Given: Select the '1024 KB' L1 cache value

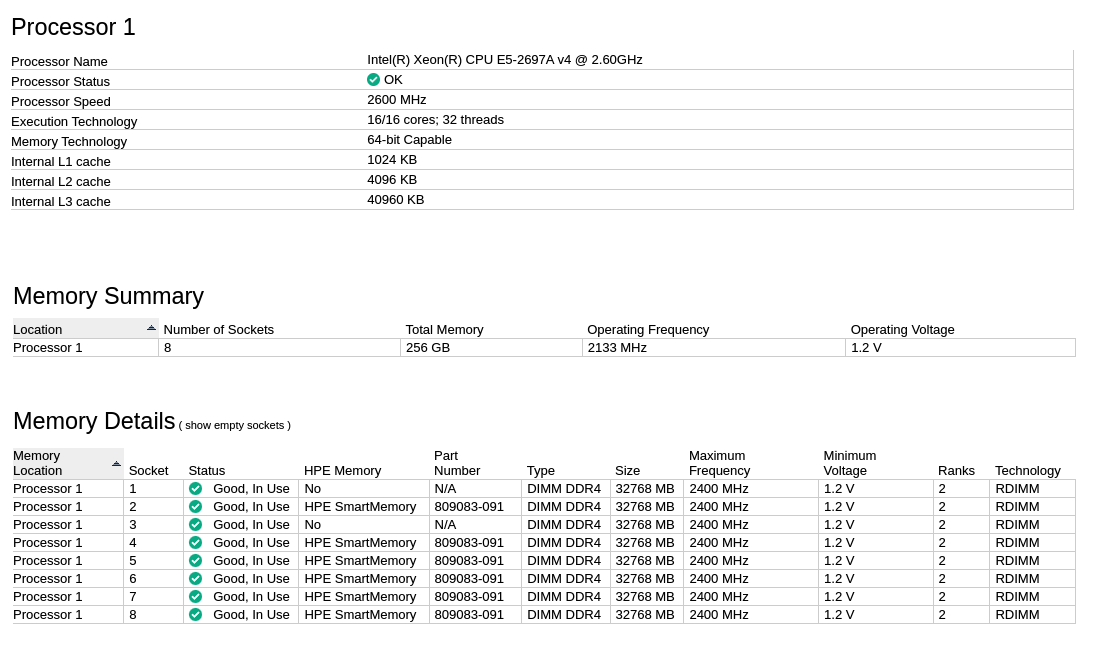Looking at the screenshot, I should click(x=392, y=160).
